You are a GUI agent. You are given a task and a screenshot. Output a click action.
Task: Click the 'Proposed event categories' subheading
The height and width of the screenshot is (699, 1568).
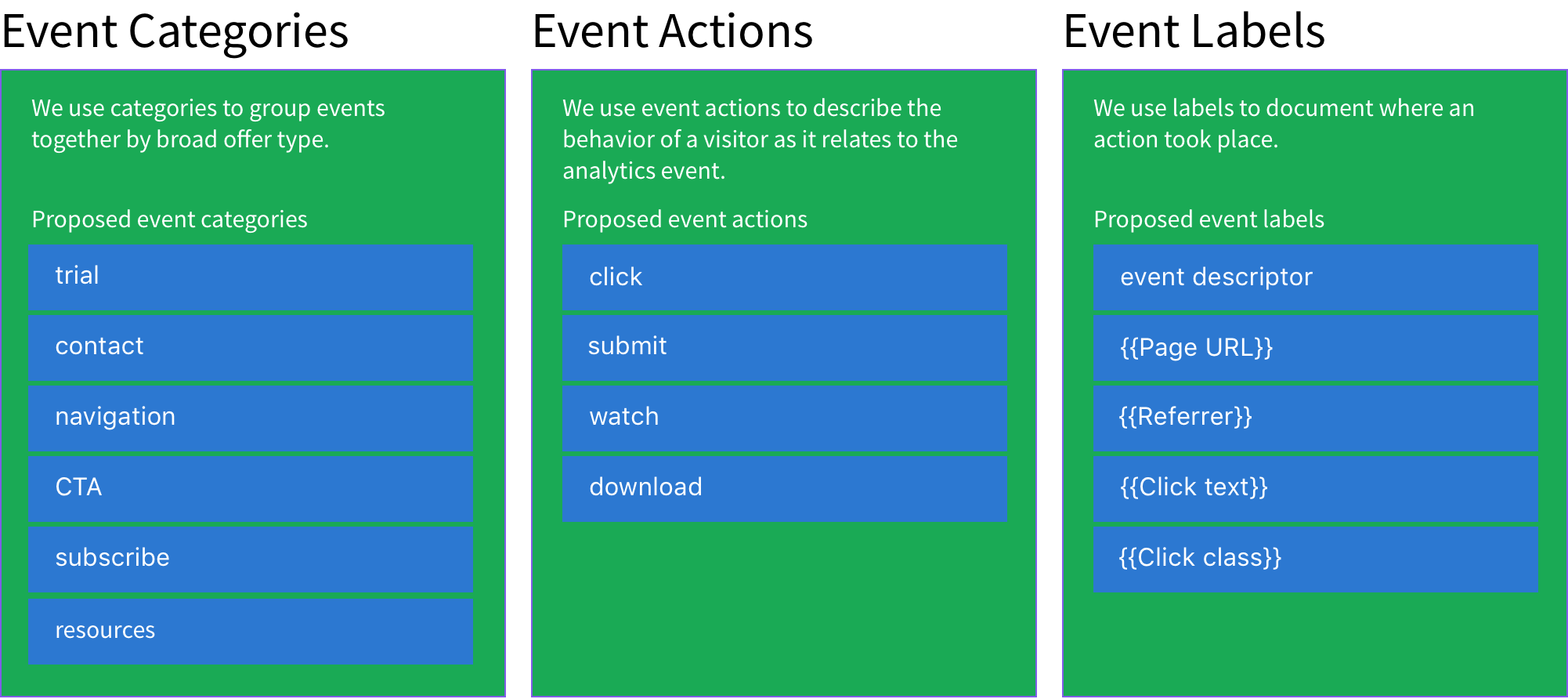(169, 220)
